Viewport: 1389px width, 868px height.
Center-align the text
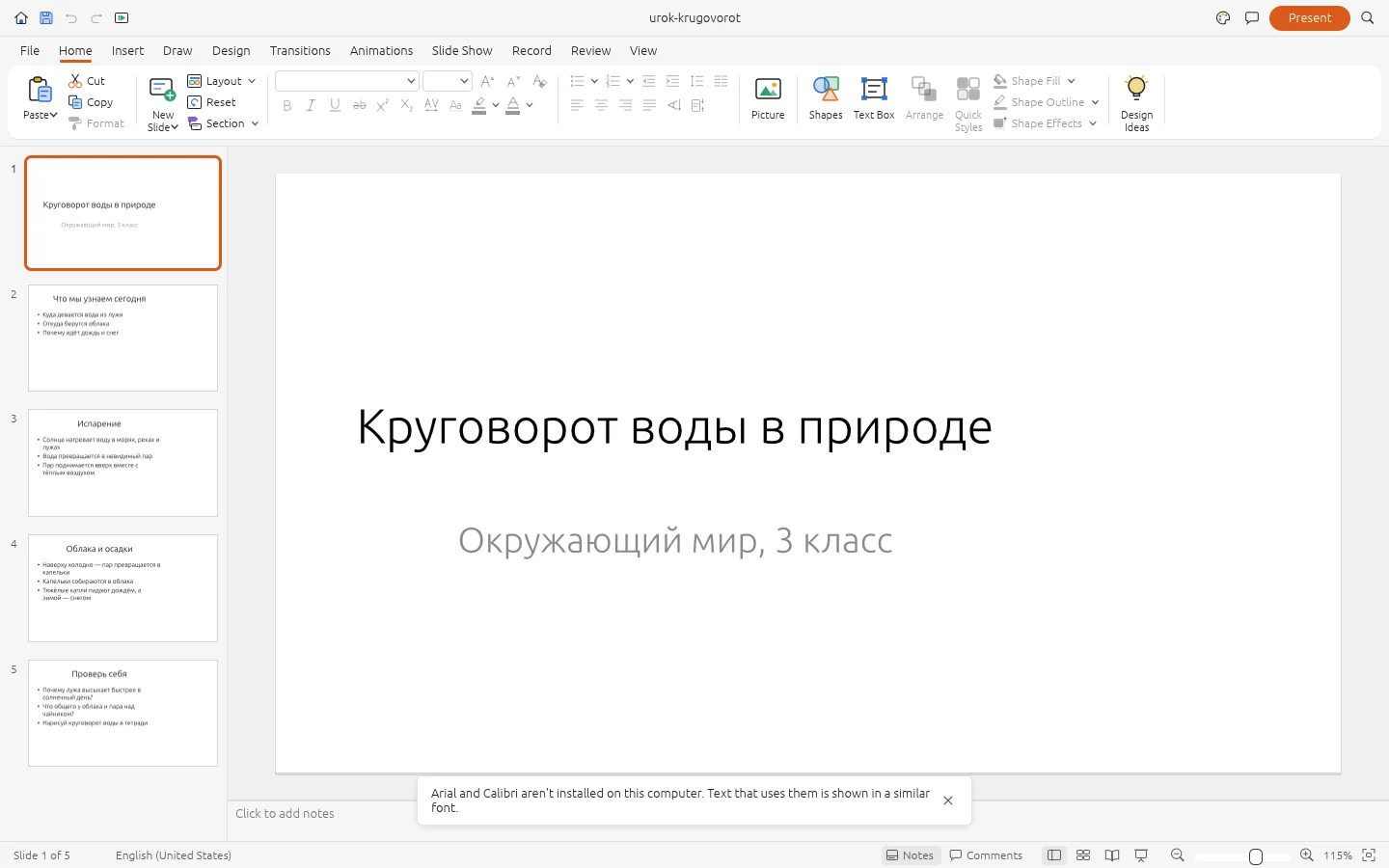[x=601, y=105]
